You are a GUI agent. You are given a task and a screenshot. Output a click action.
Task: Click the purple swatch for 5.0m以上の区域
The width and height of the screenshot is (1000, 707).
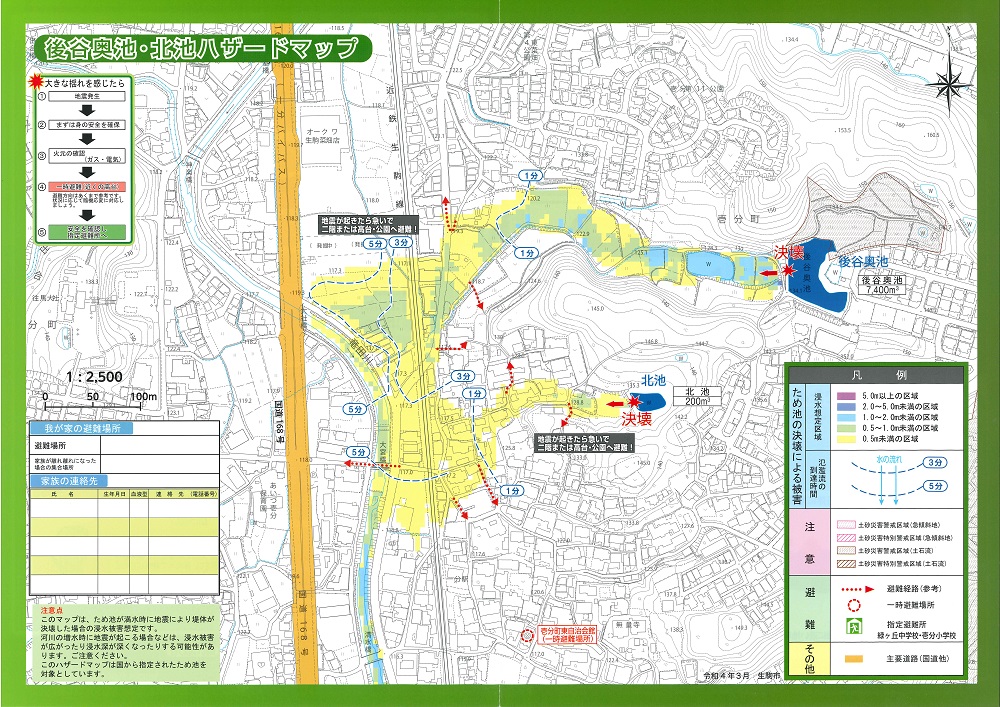tap(846, 395)
